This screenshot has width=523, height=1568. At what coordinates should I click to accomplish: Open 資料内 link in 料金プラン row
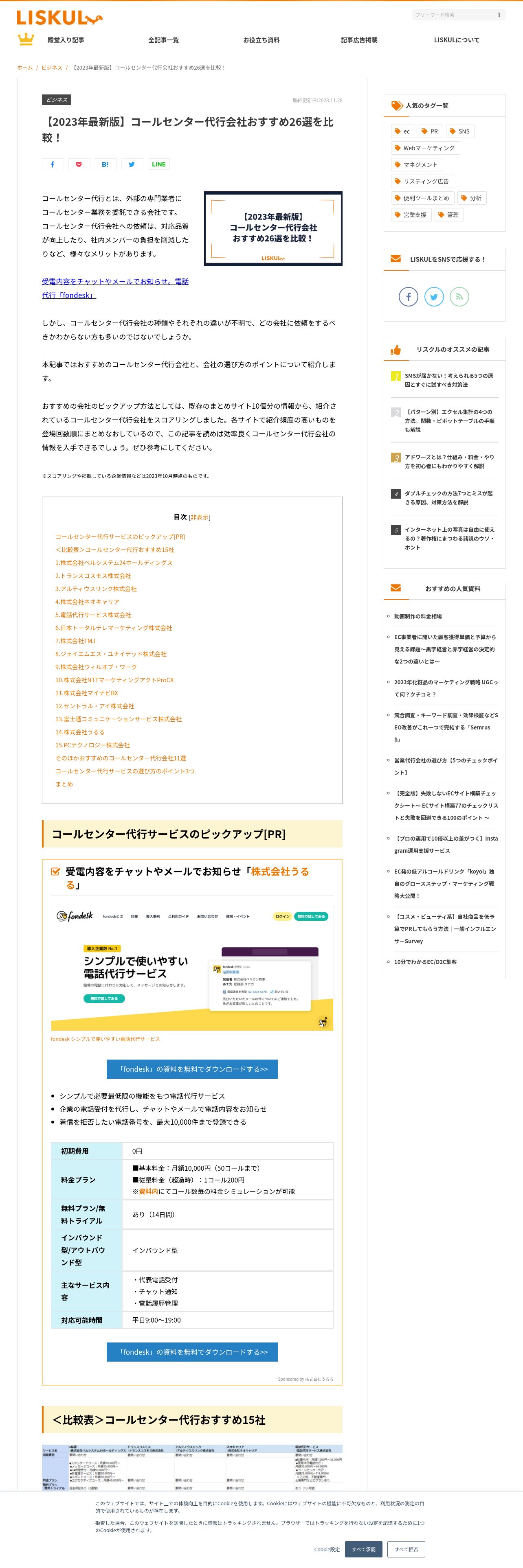149,1191
